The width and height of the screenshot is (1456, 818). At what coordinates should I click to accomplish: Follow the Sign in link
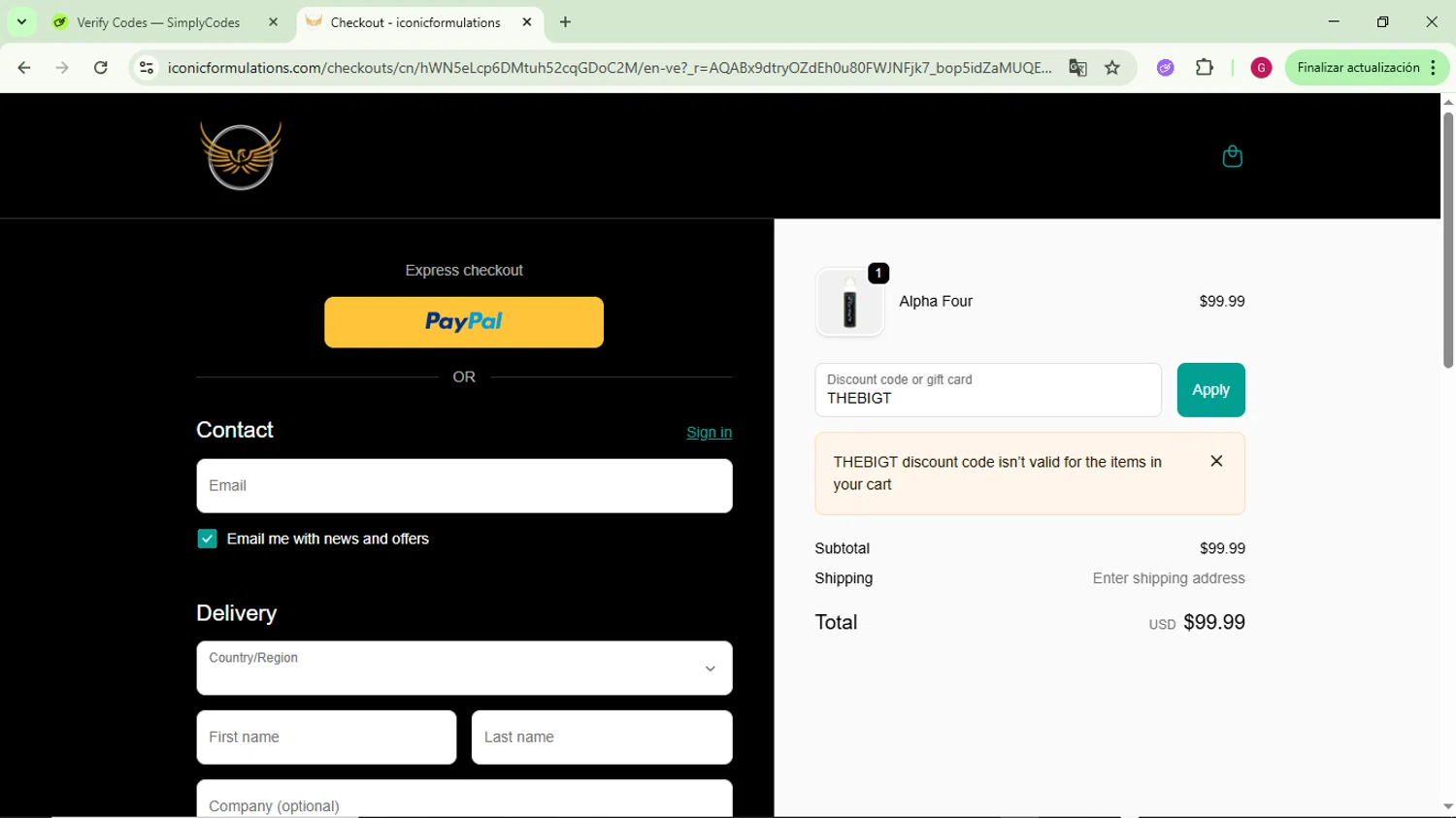click(709, 433)
